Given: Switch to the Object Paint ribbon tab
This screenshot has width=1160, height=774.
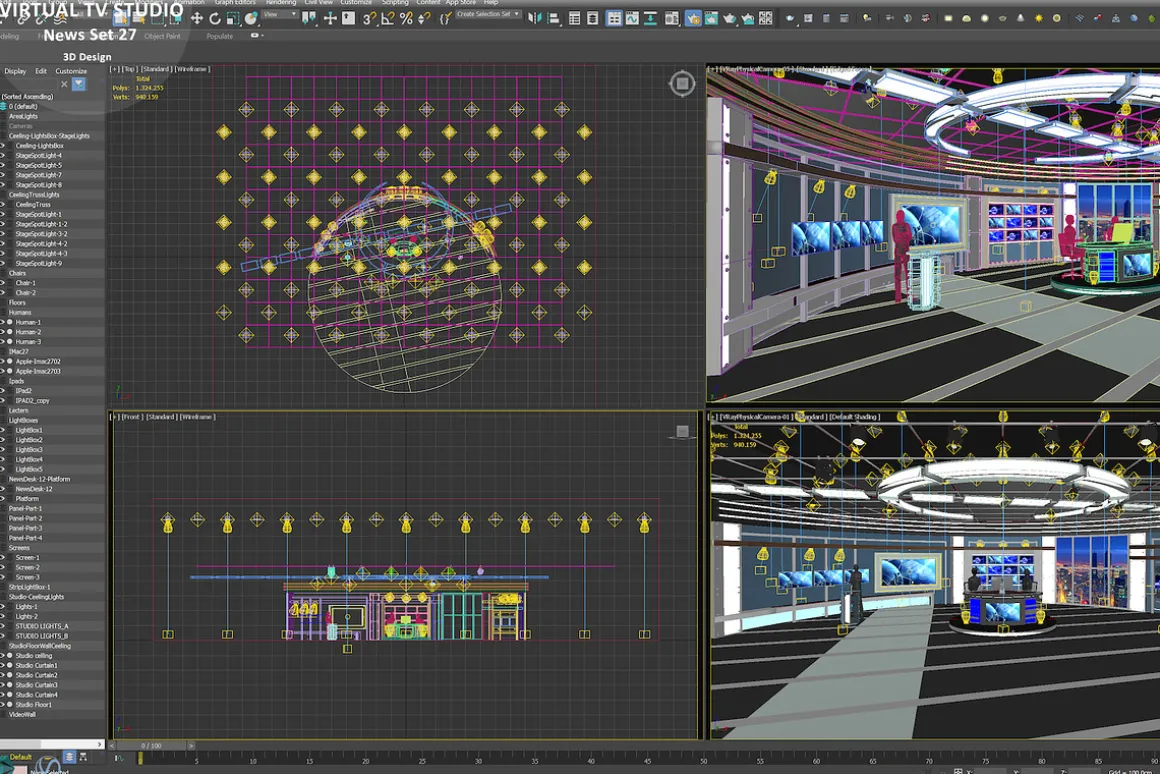Looking at the screenshot, I should tap(162, 36).
